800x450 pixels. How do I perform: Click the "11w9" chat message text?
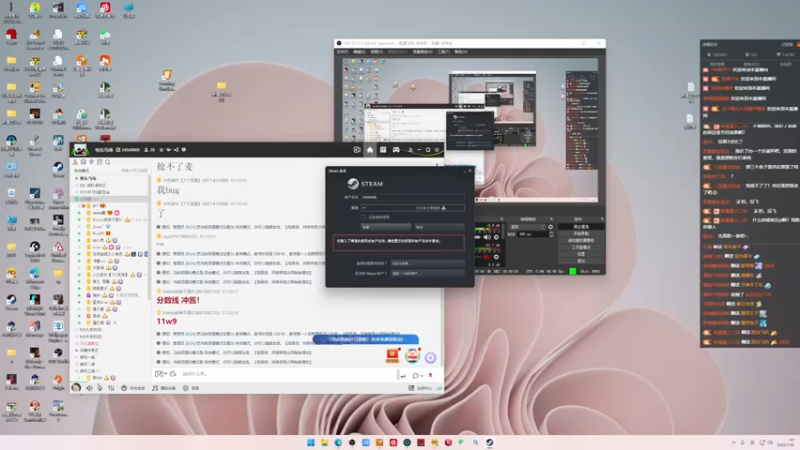[166, 321]
